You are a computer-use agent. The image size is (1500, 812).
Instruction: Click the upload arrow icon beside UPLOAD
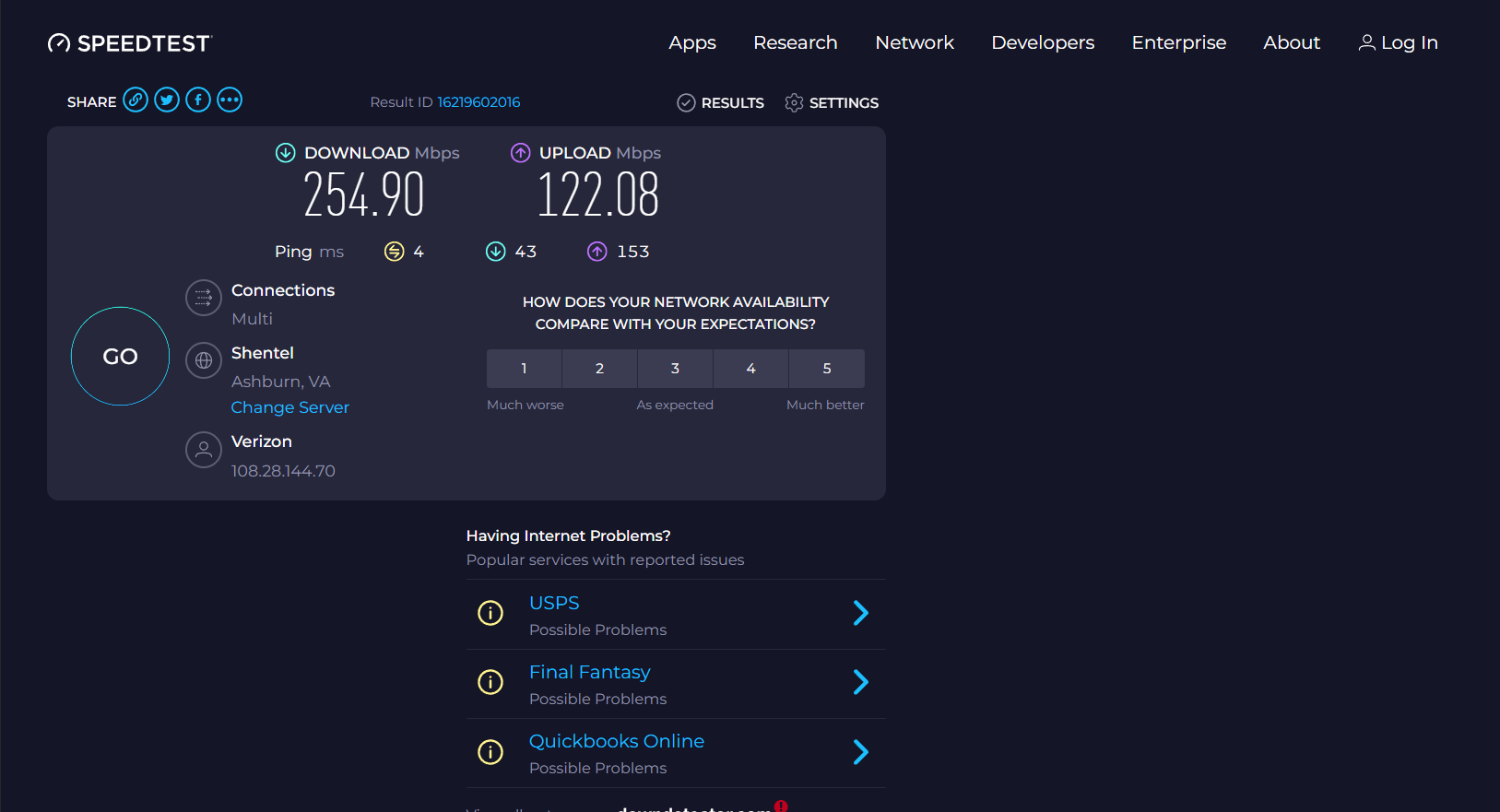click(x=521, y=153)
